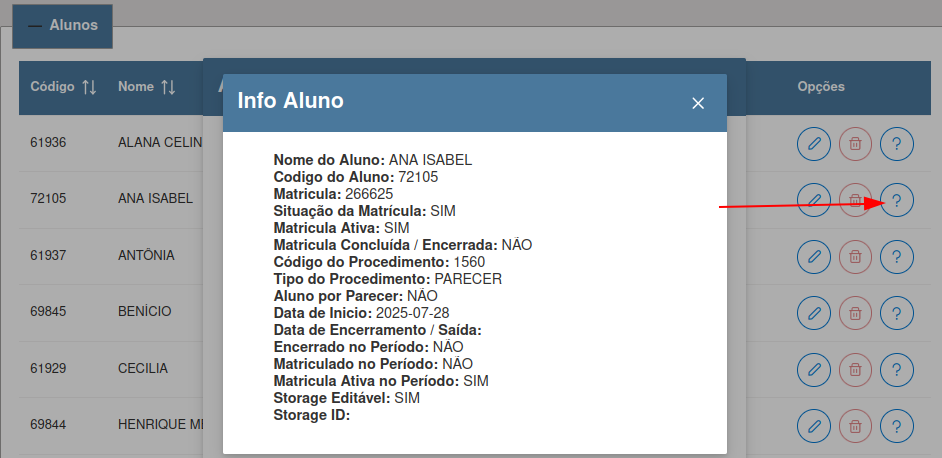Delete student ANTÔNIA with trash icon
This screenshot has height=458, width=942.
(855, 257)
